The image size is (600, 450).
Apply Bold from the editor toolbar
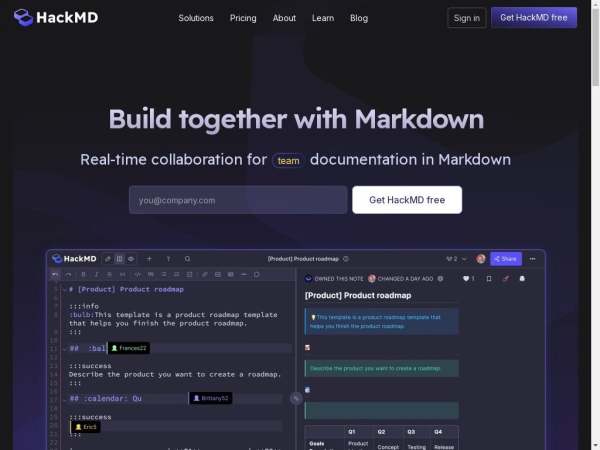[x=83, y=274]
